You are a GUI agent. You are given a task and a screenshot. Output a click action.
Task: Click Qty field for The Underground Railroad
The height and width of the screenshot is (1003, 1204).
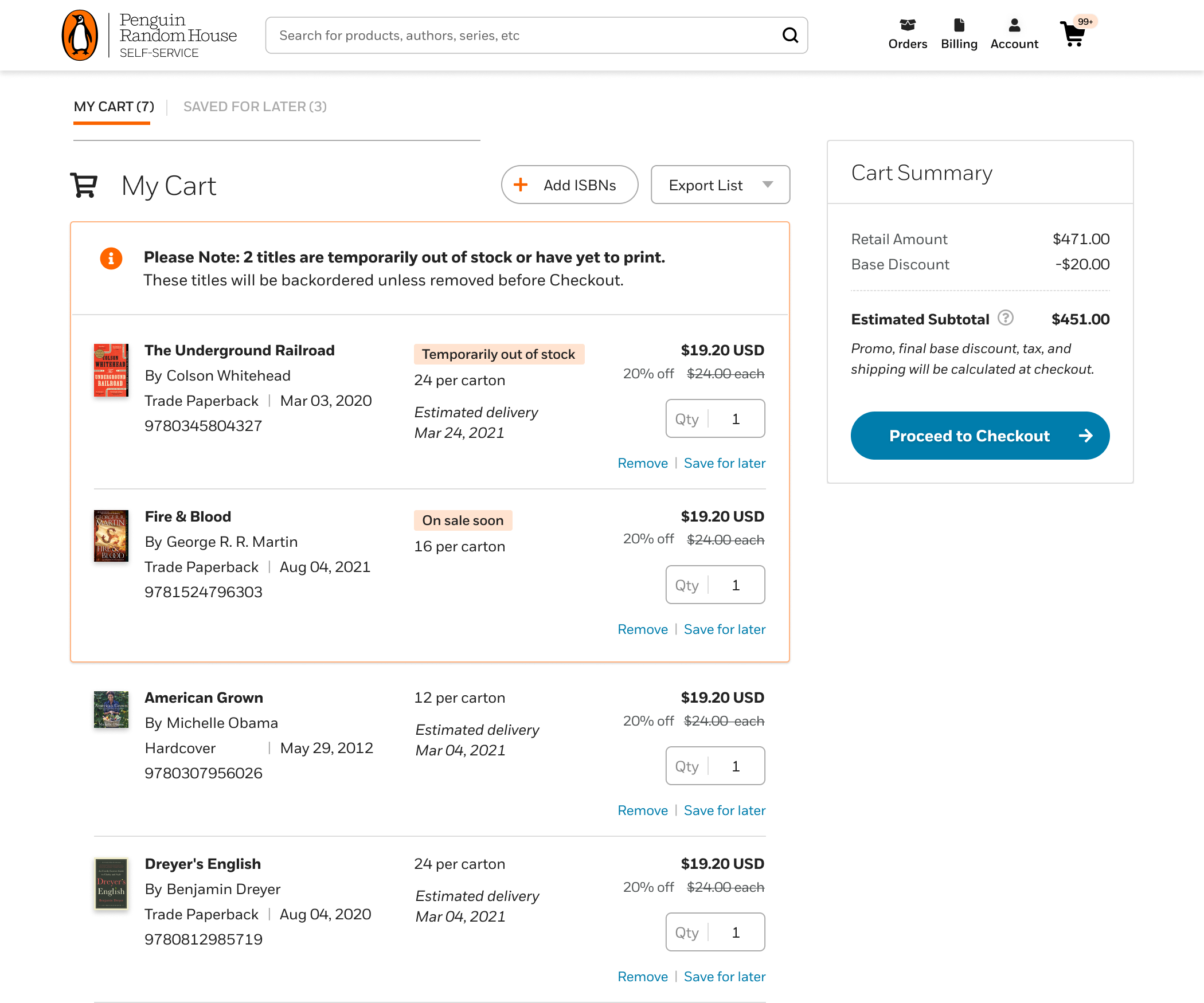[x=715, y=418]
